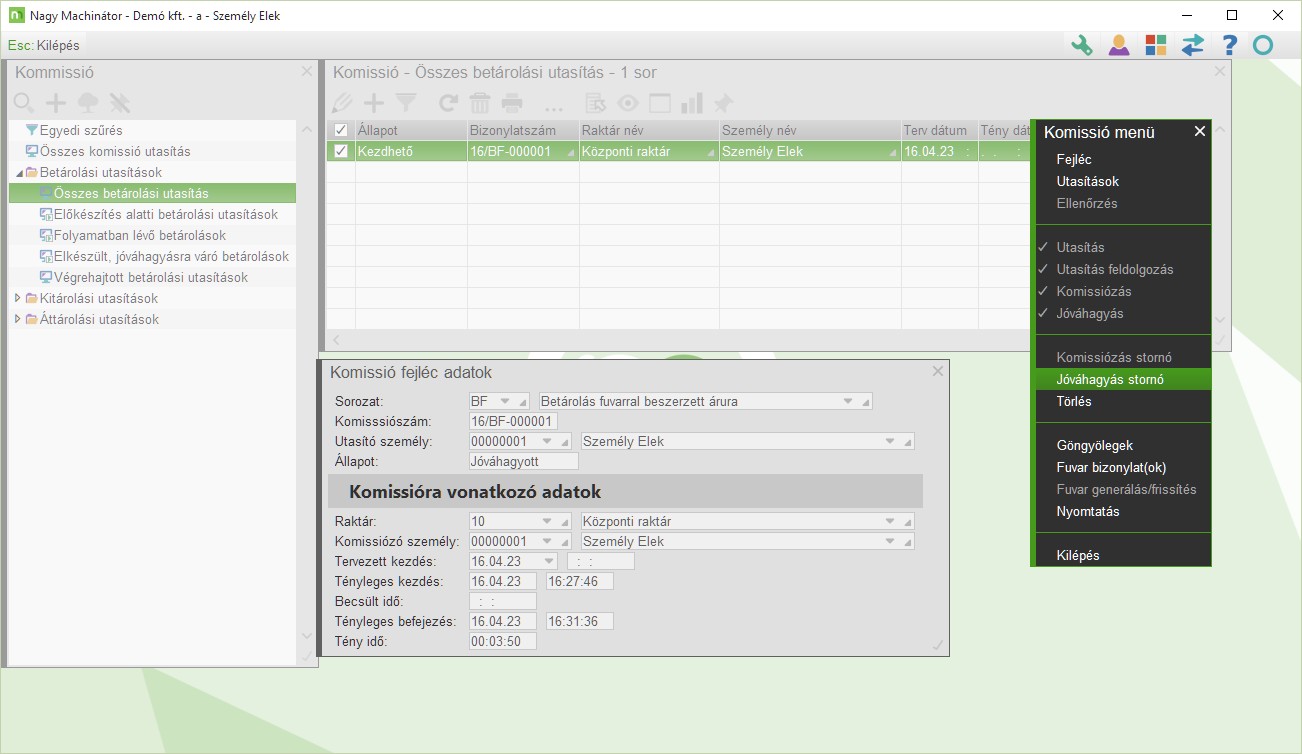Close the Komissió fejléc adatok panel
Screen dimensions: 1302x754
click(x=937, y=371)
